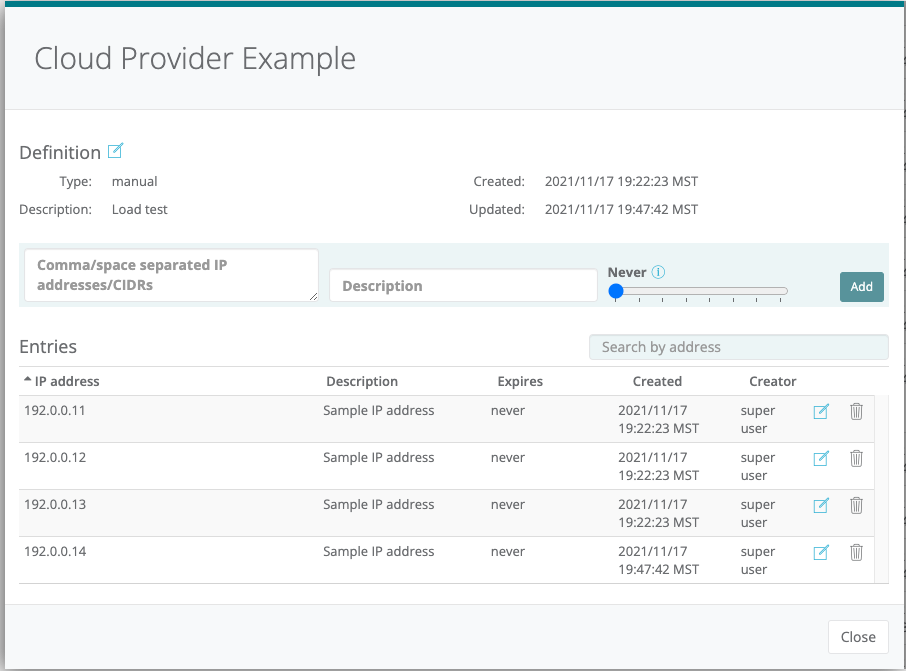The height and width of the screenshot is (671, 906).
Task: Delete the 192.0.0.12 entry
Action: pyautogui.click(x=856, y=458)
